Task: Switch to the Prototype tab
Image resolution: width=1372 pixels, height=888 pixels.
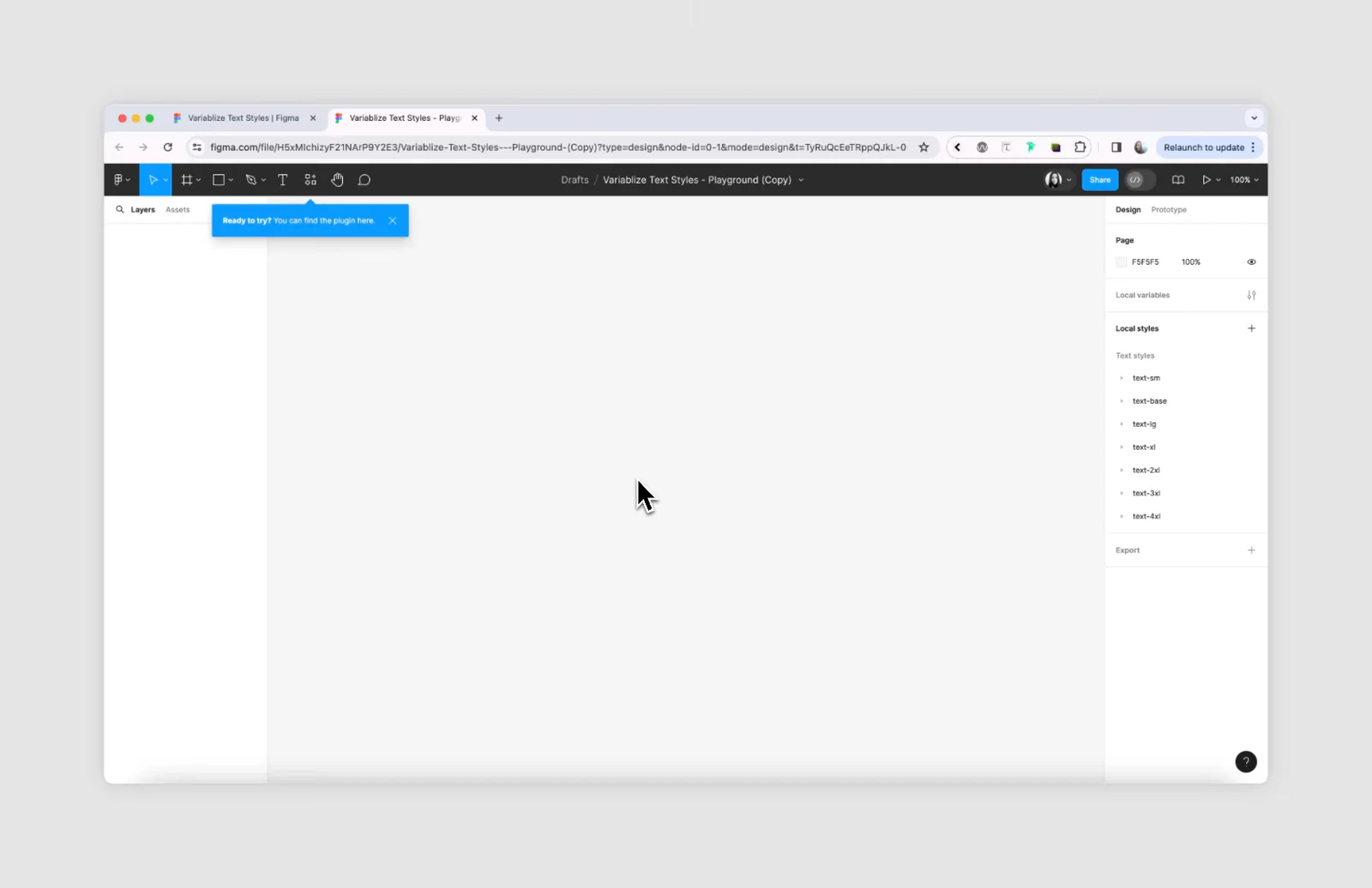Action: [1169, 210]
